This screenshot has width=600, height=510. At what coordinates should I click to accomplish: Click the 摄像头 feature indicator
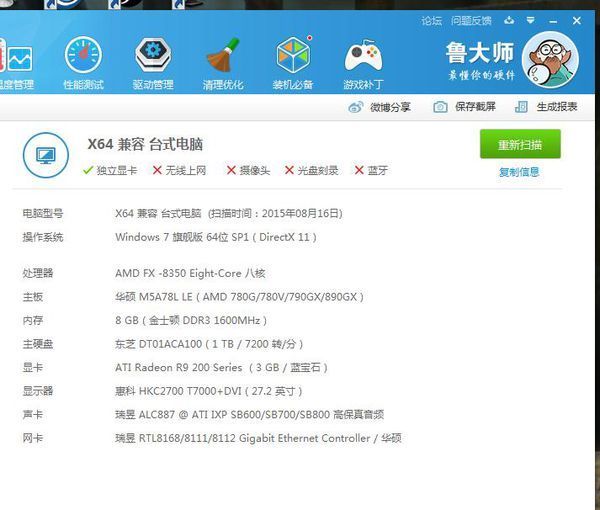click(248, 170)
